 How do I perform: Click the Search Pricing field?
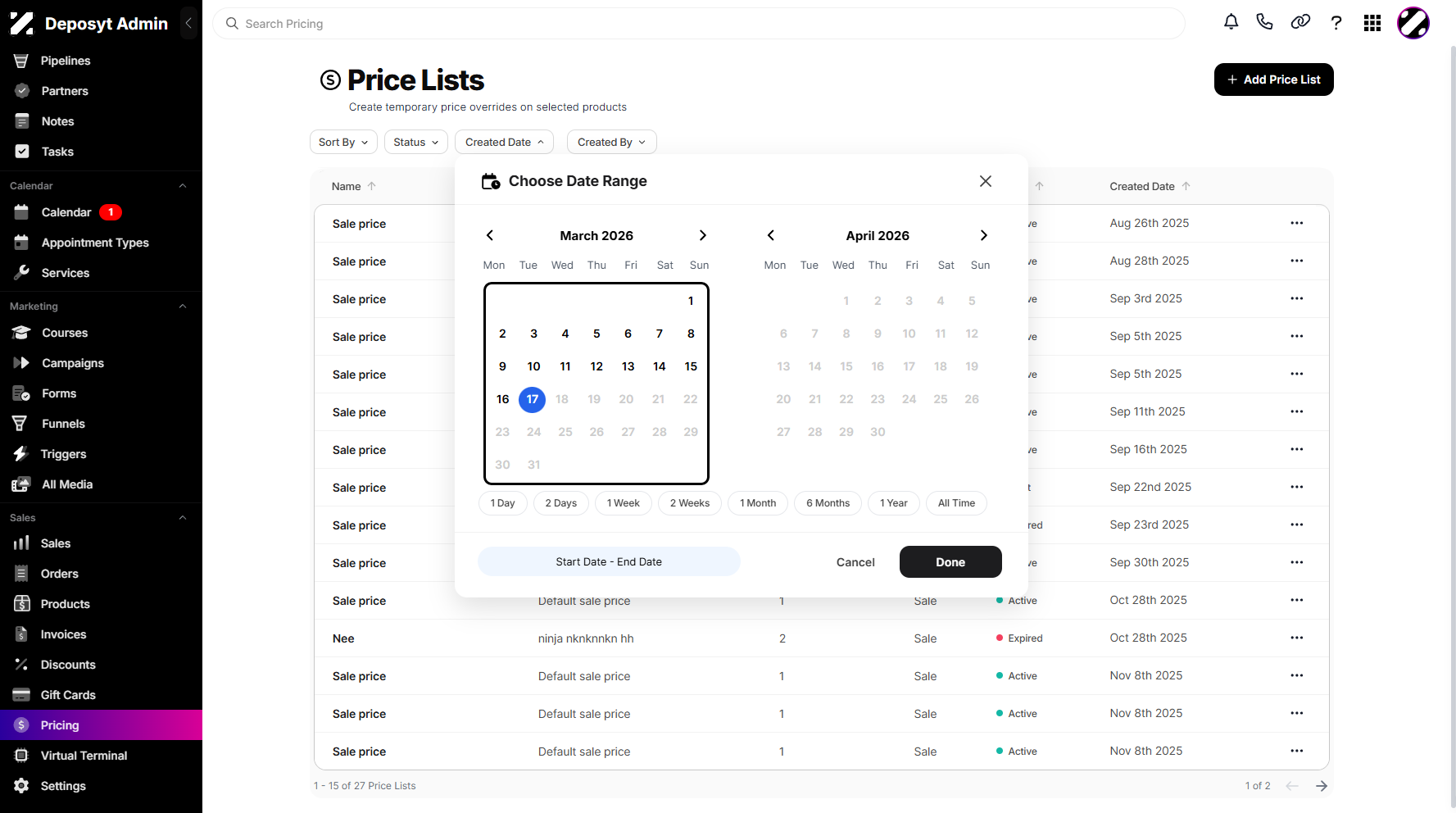click(699, 24)
